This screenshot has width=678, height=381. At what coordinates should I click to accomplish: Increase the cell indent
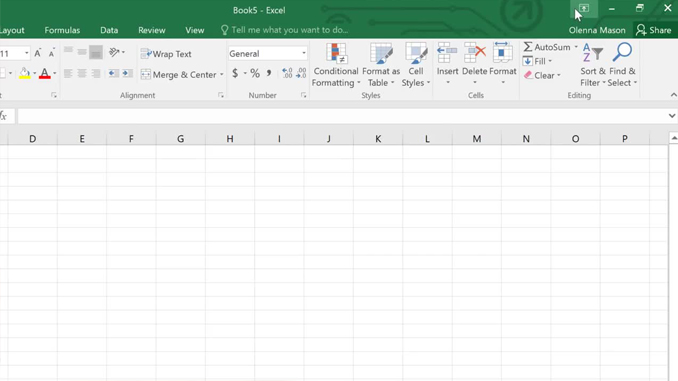click(x=127, y=74)
